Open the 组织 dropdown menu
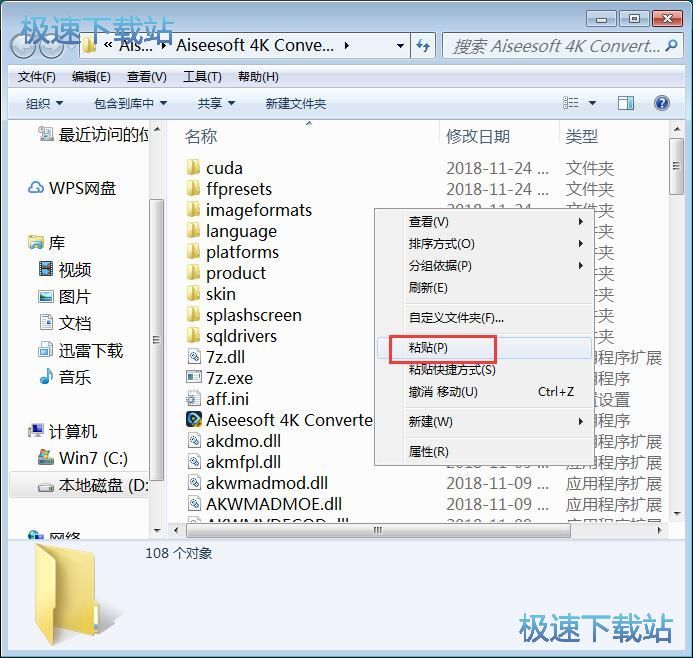This screenshot has width=693, height=658. tap(44, 103)
